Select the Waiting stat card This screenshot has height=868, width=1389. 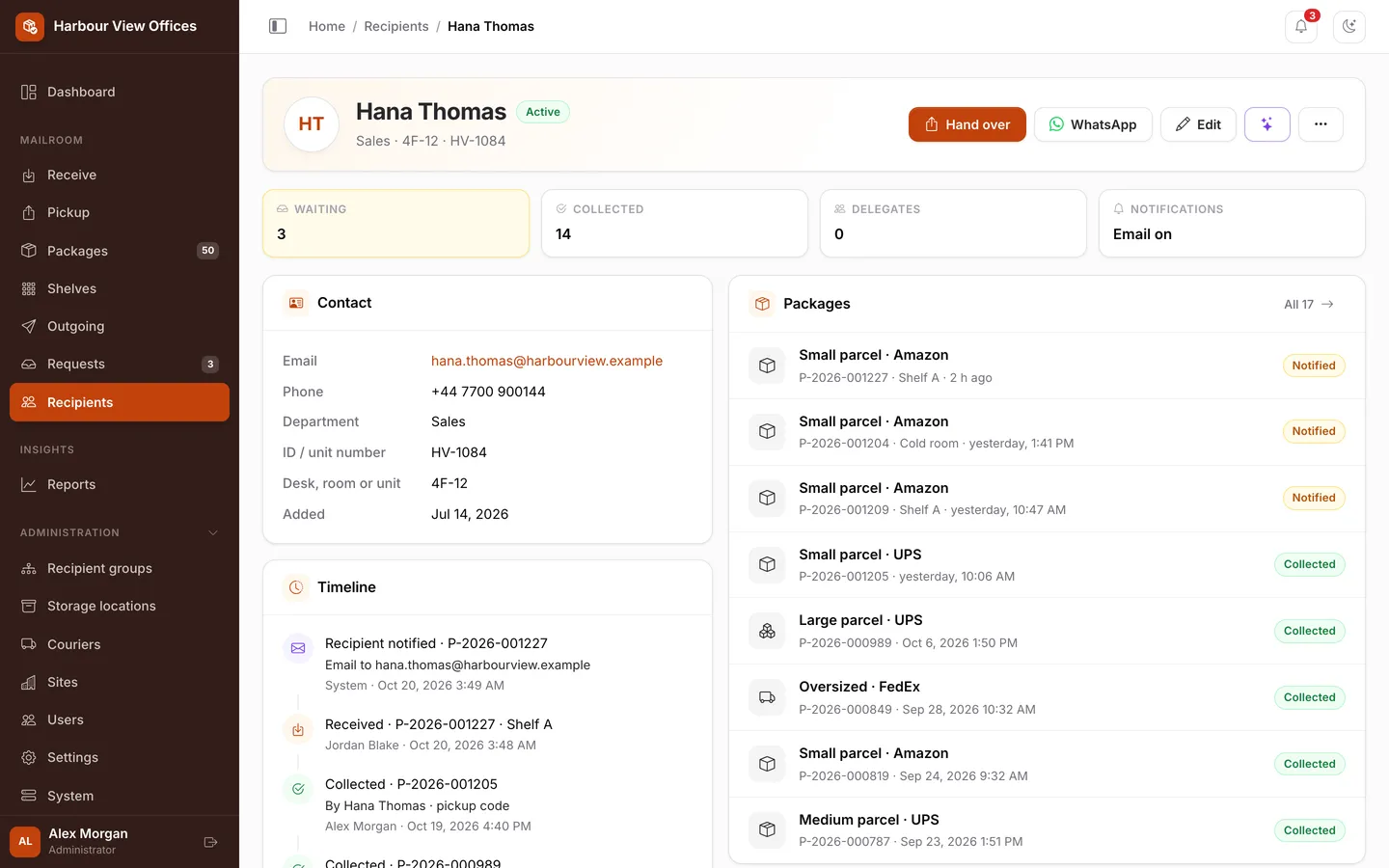(396, 223)
